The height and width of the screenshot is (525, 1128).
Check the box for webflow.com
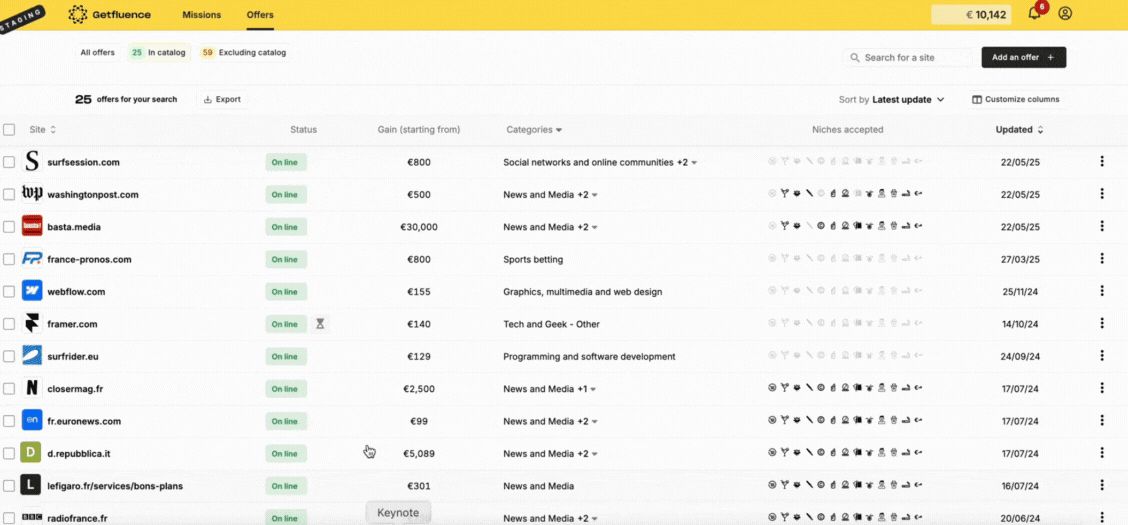(9, 292)
